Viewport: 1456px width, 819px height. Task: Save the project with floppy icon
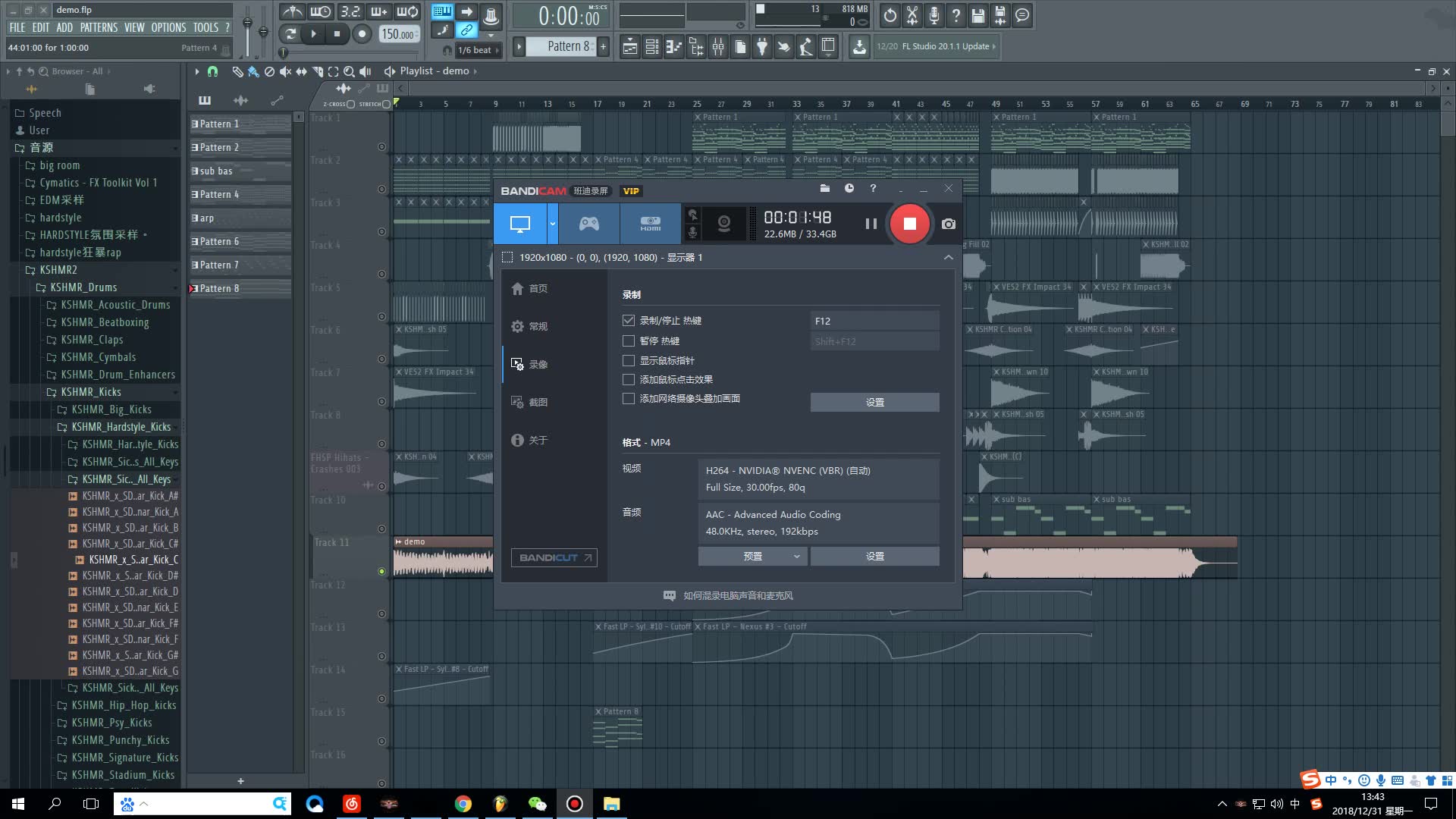[x=978, y=15]
